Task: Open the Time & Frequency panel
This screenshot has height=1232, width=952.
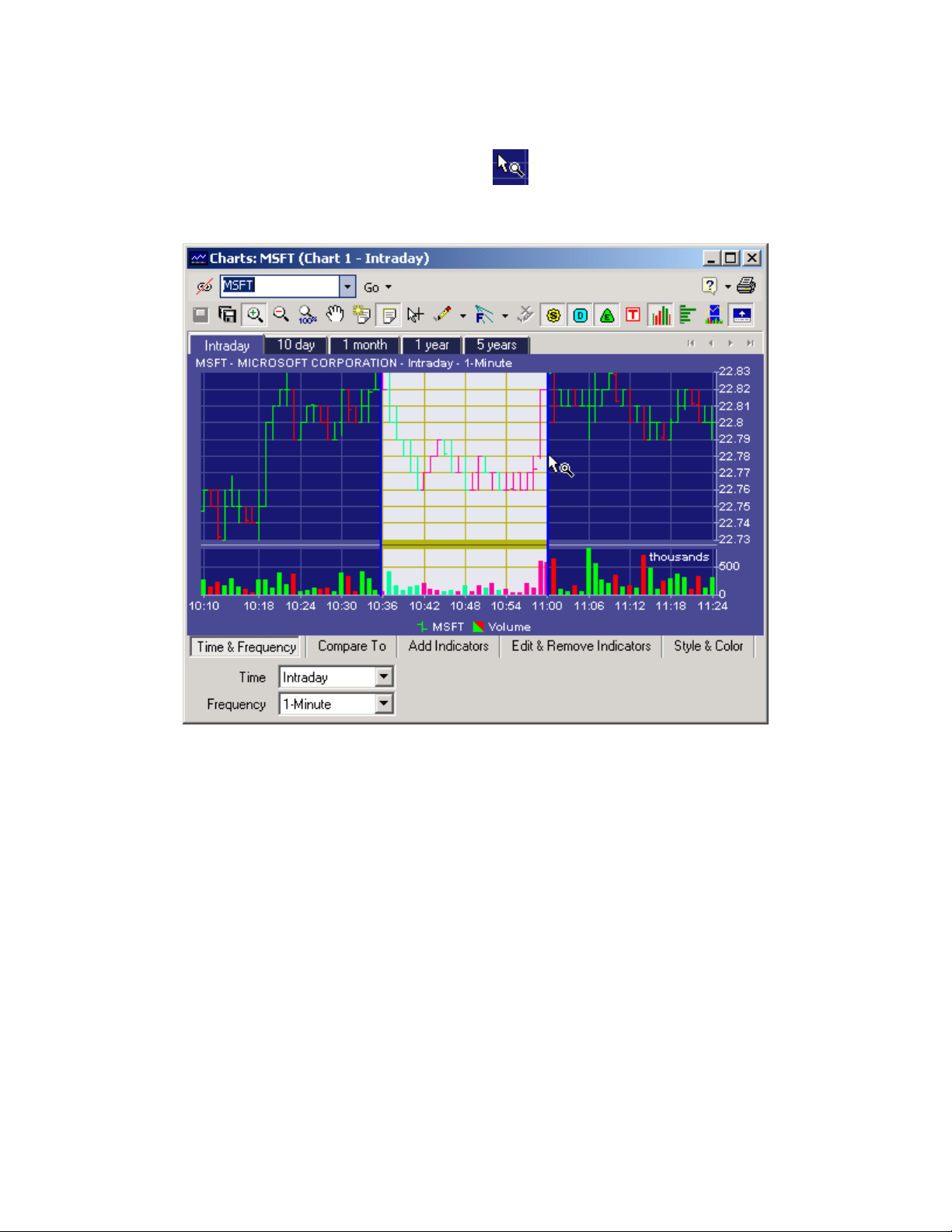Action: pos(246,647)
